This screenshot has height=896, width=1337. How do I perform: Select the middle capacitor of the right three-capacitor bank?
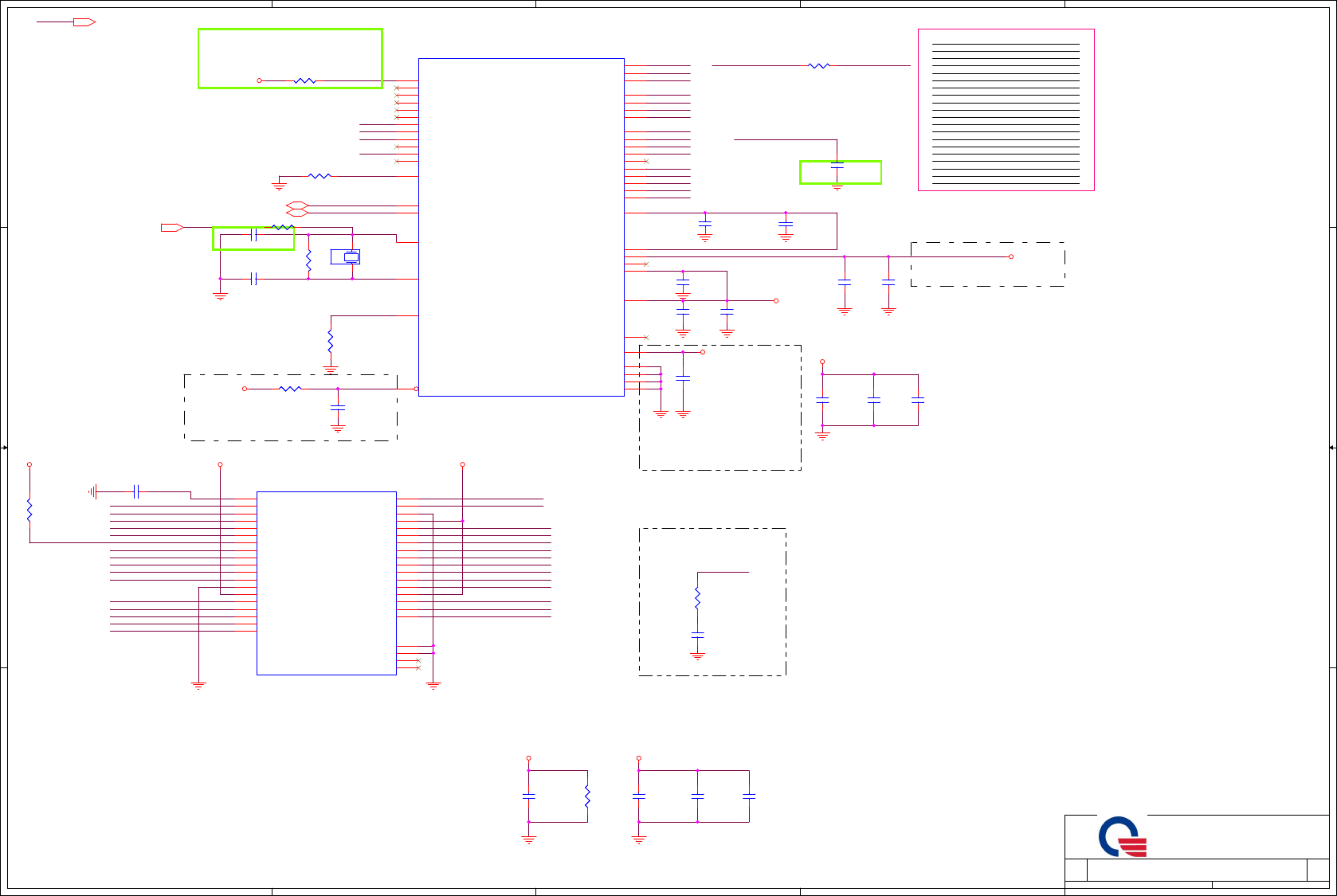(873, 400)
